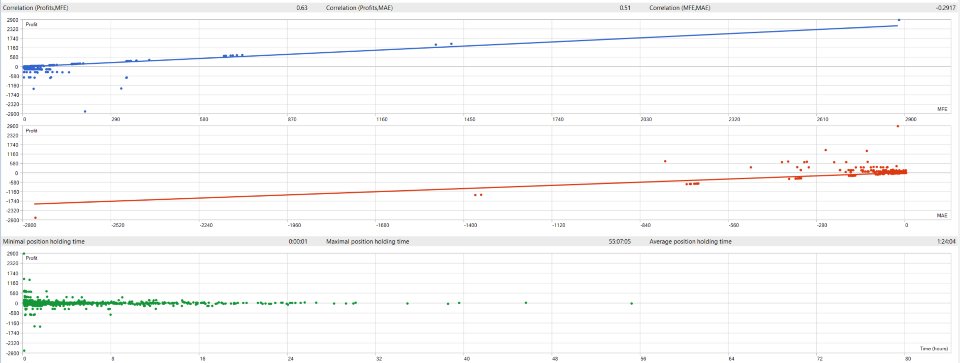This screenshot has height=363, width=960.
Task: Click the -2800 tick on the MAE axis
Action: pyautogui.click(x=30, y=225)
